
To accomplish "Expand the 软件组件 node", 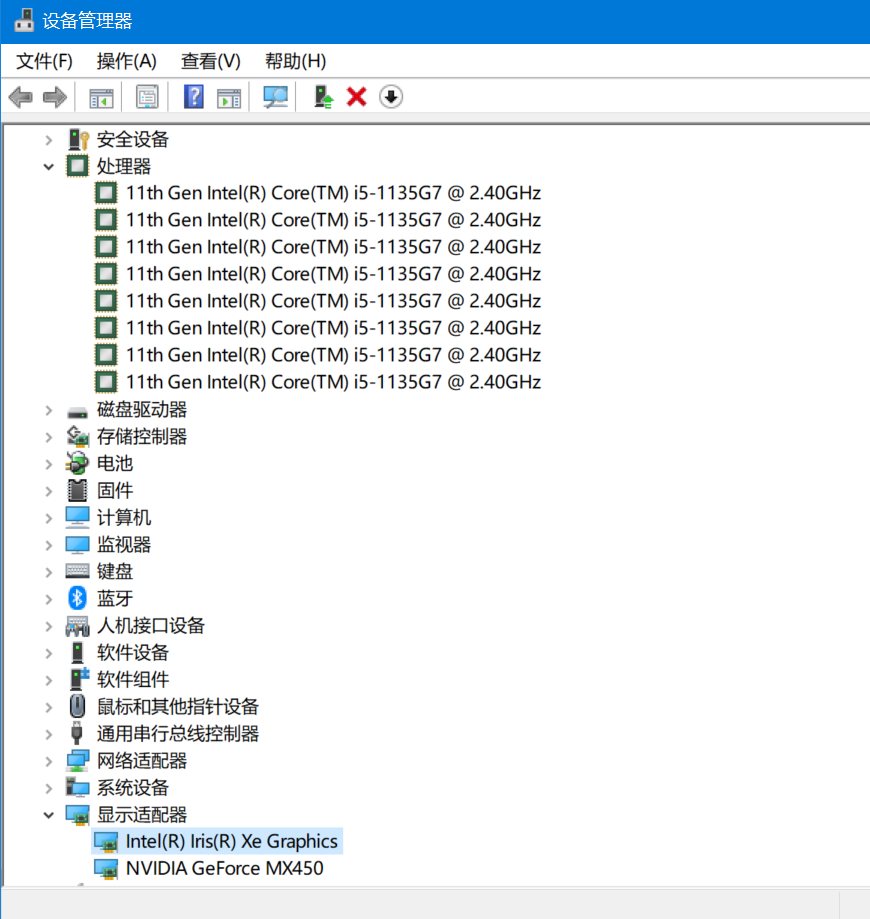I will coord(49,680).
